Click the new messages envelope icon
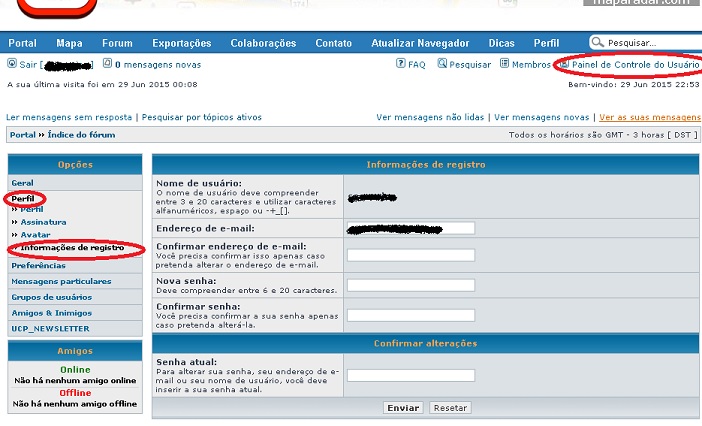The image size is (702, 426). tap(107, 63)
